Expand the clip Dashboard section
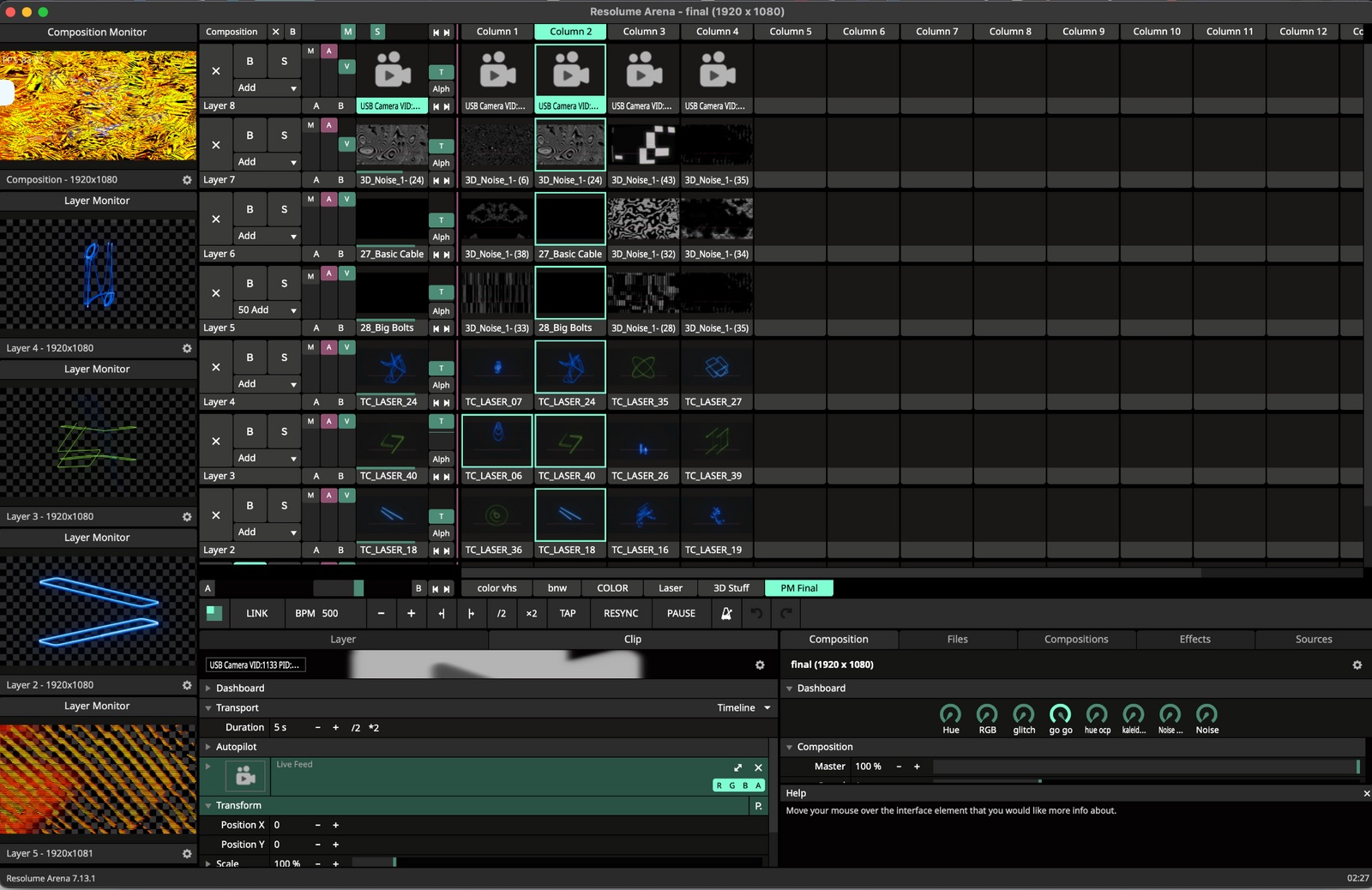The image size is (1372, 890). pyautogui.click(x=208, y=689)
